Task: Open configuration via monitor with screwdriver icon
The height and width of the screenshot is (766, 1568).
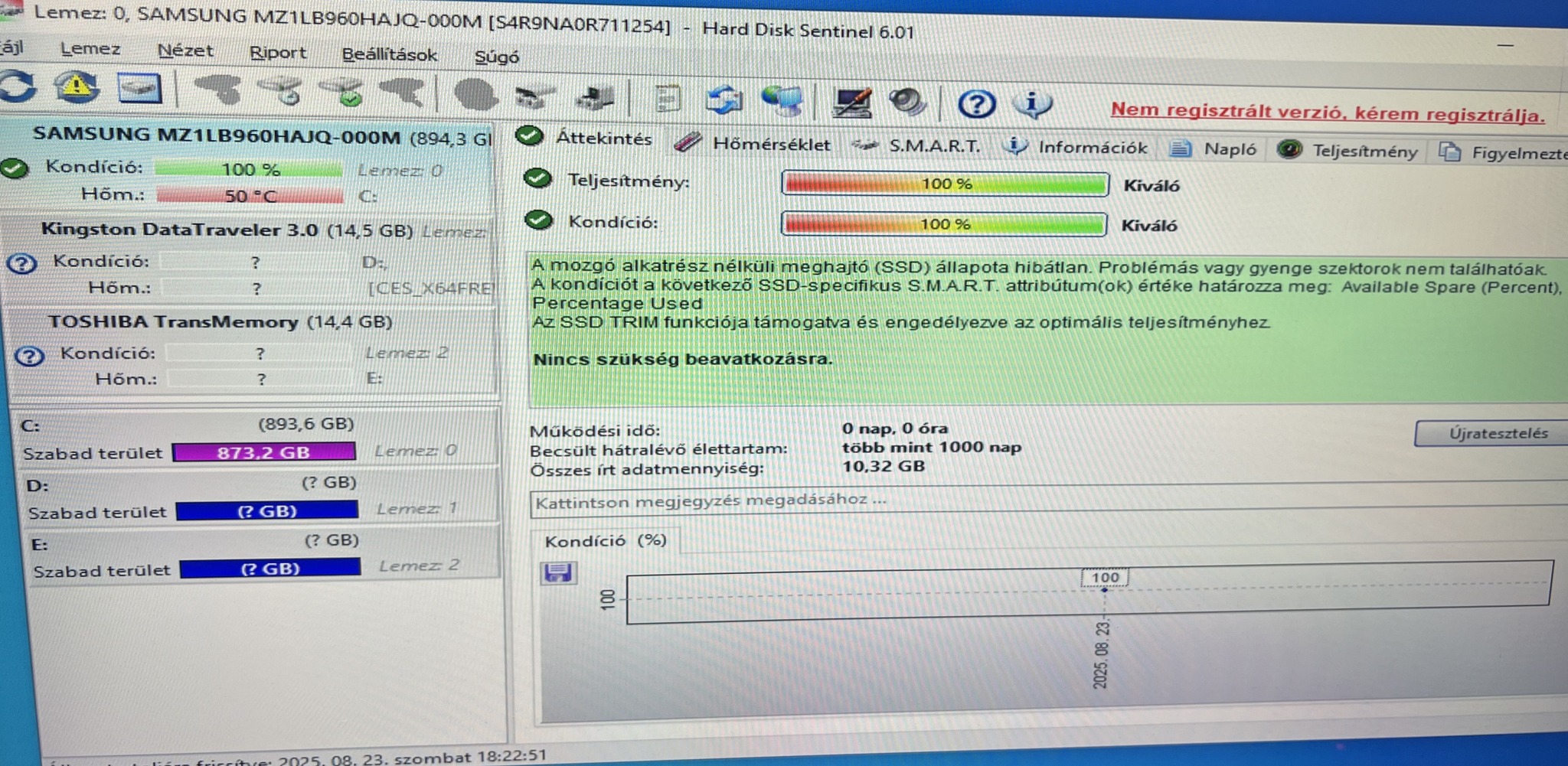Action: 852,103
